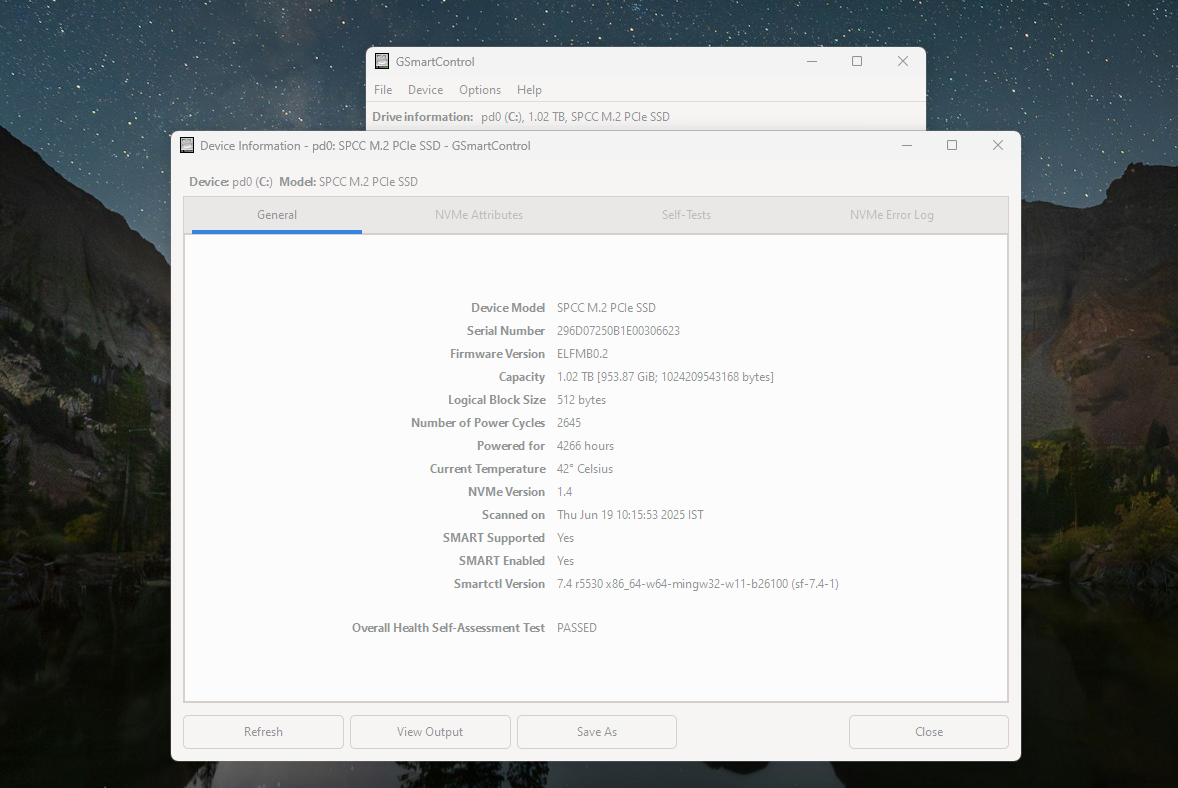Click the View Output button

430,732
